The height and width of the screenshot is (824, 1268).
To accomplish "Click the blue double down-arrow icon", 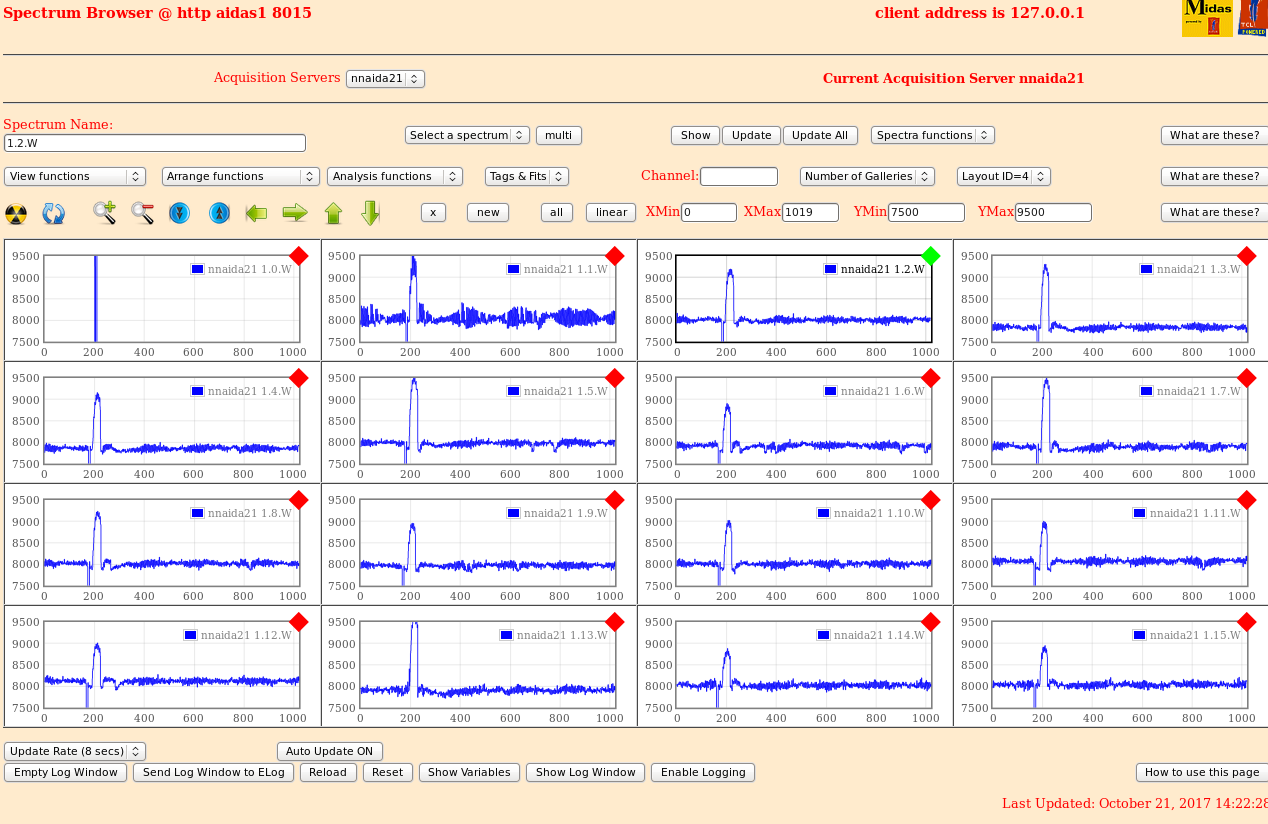I will pyautogui.click(x=180, y=213).
